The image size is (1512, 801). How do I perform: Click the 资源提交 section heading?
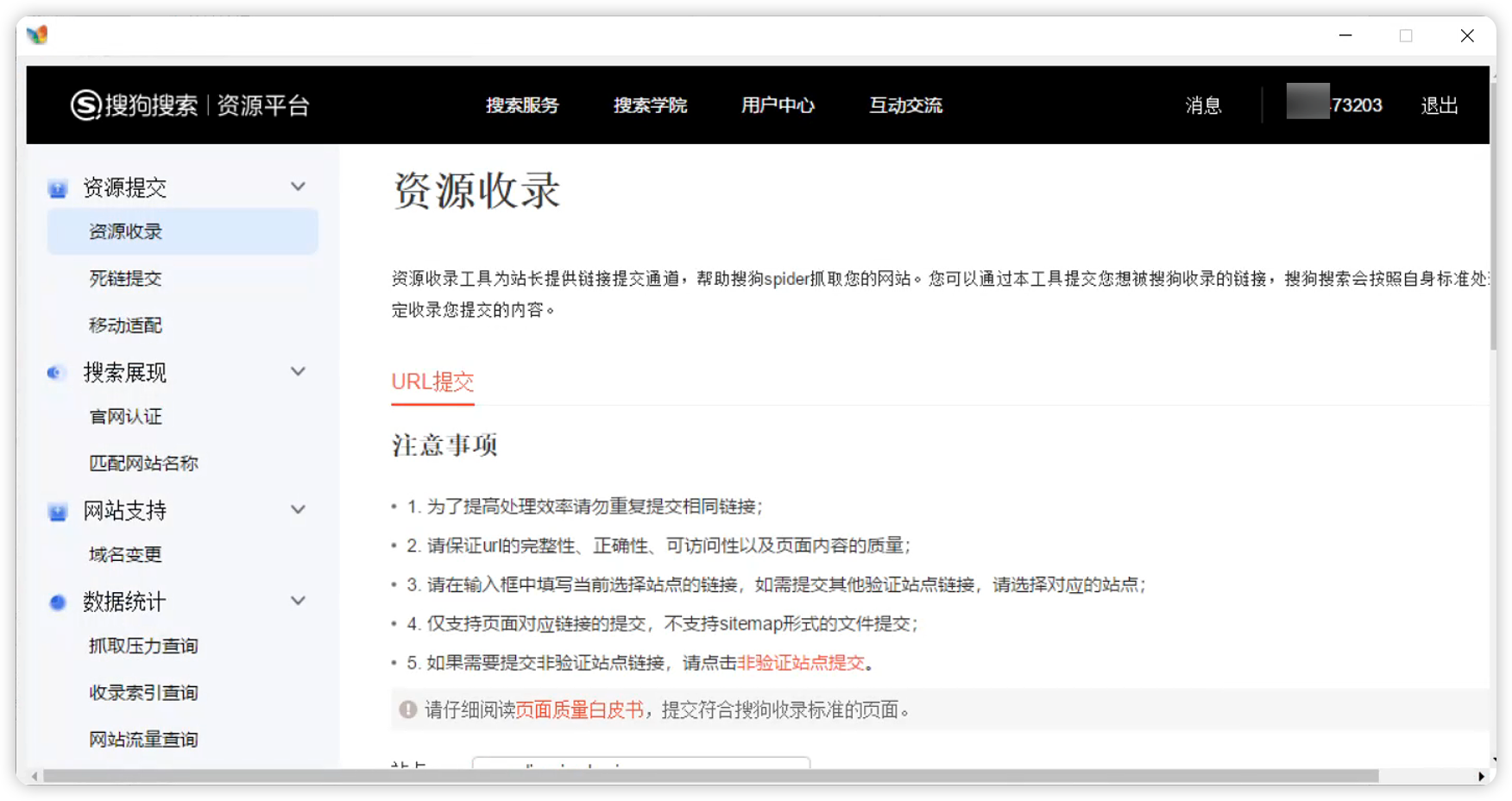tap(124, 187)
